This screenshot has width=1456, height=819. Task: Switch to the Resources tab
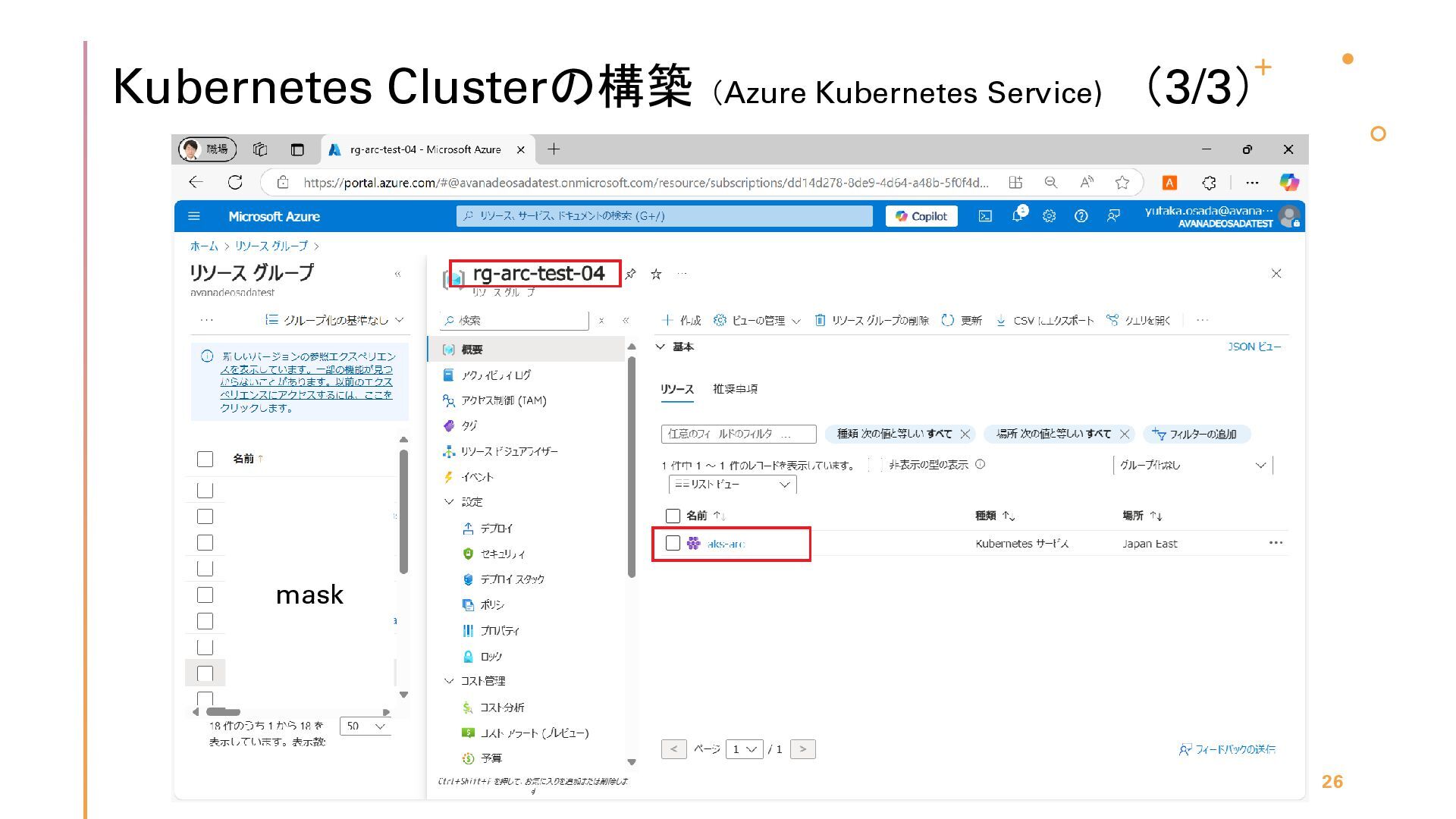pyautogui.click(x=676, y=389)
